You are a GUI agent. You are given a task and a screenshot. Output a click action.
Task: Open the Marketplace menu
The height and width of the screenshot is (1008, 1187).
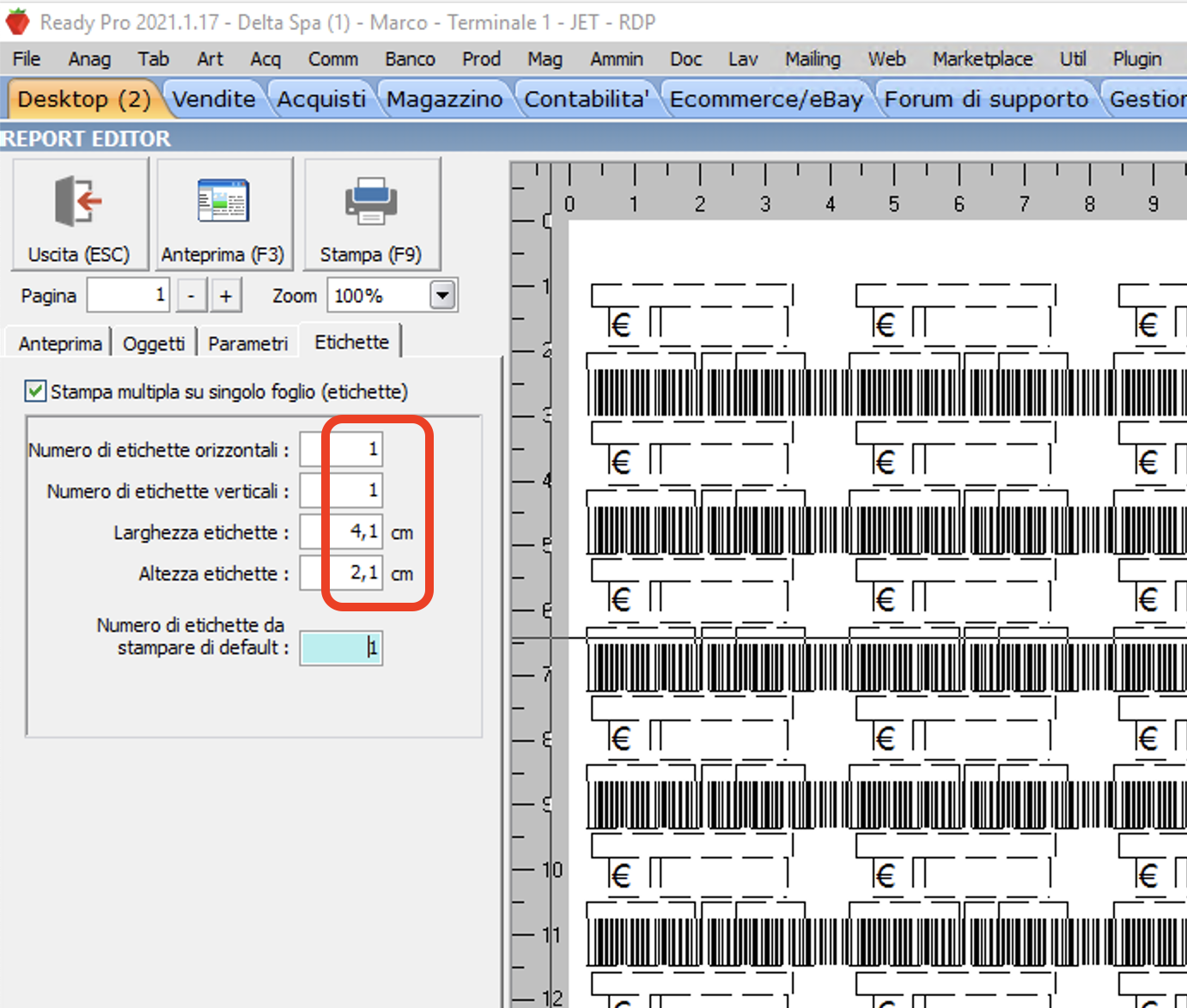(x=983, y=59)
